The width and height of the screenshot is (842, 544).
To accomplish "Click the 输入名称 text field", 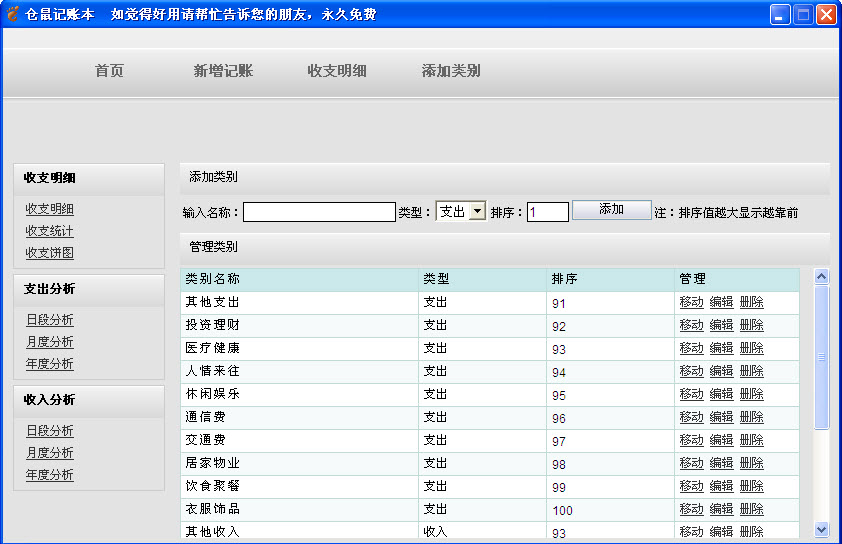I will click(x=319, y=212).
